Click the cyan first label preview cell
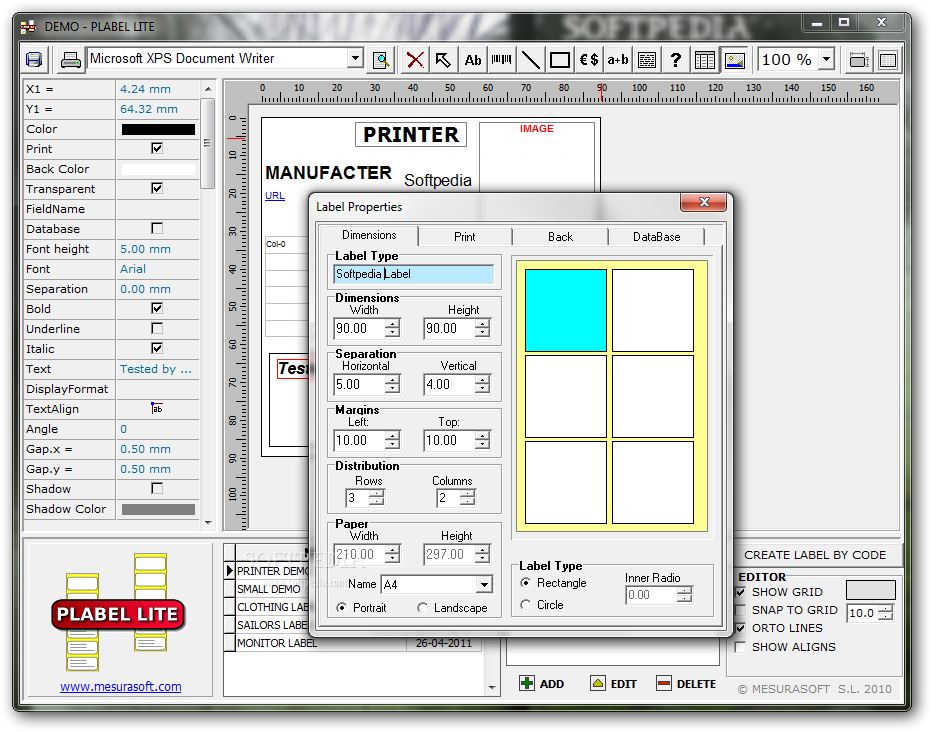 566,310
